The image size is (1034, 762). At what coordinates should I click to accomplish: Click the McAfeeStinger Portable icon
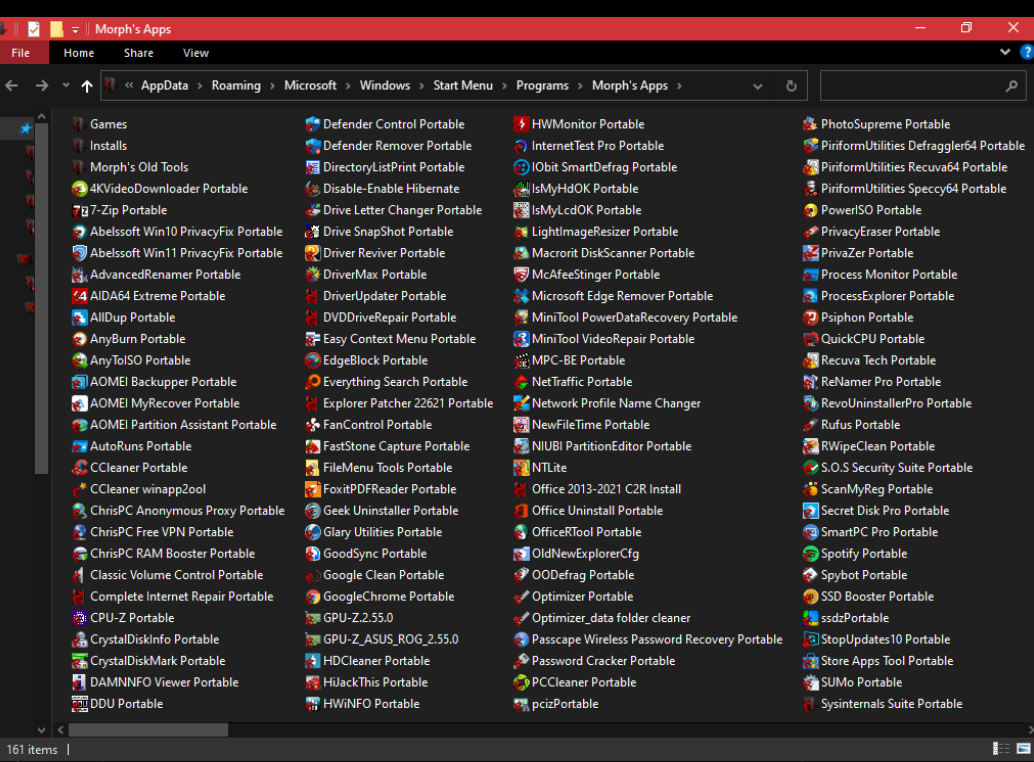(x=522, y=274)
